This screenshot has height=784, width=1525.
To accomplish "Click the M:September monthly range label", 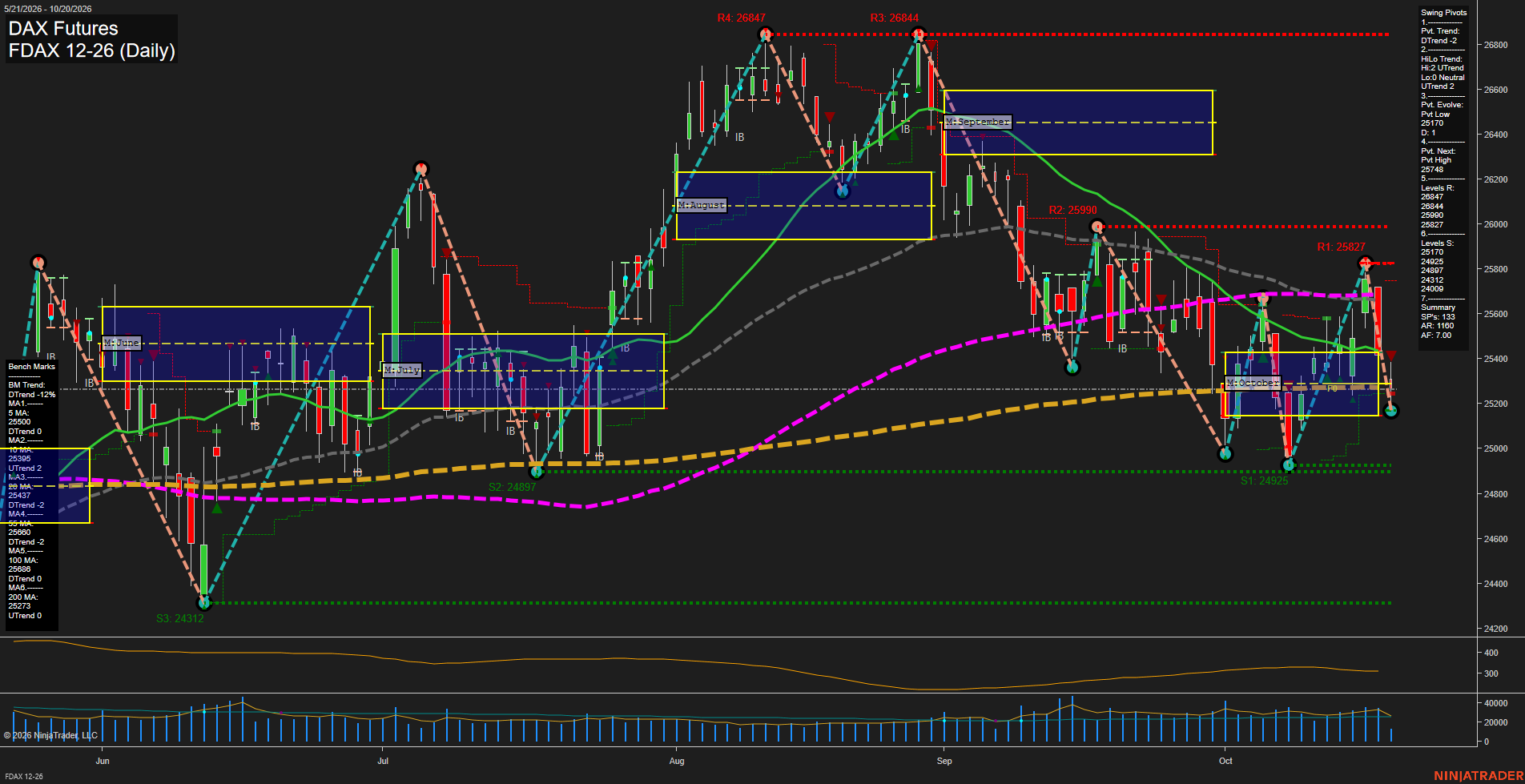I will [978, 122].
